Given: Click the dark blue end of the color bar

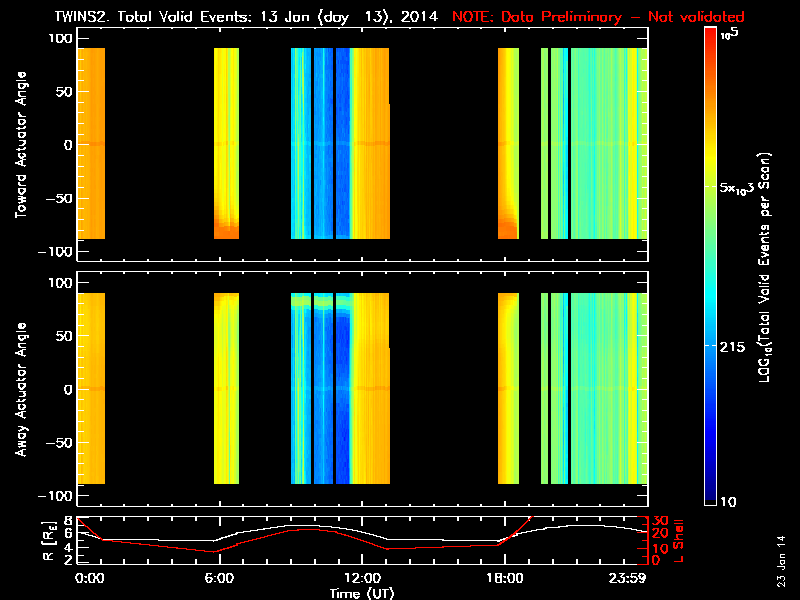Looking at the screenshot, I should tap(711, 490).
